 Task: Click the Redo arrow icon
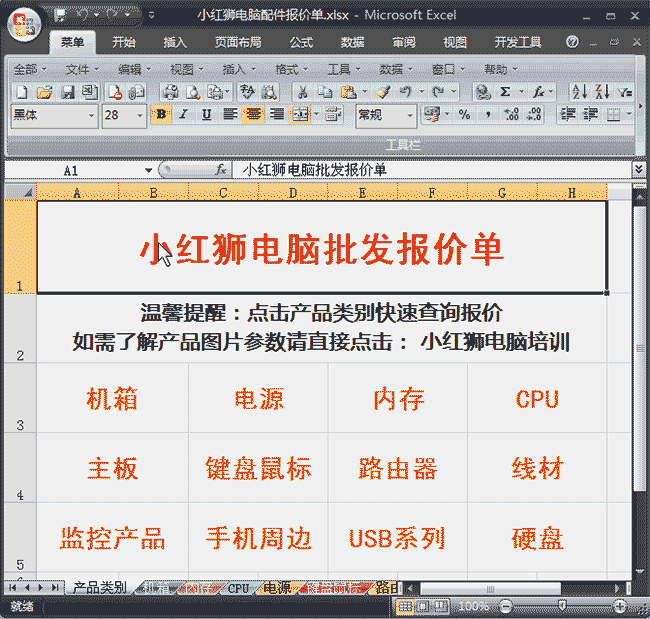click(x=438, y=92)
